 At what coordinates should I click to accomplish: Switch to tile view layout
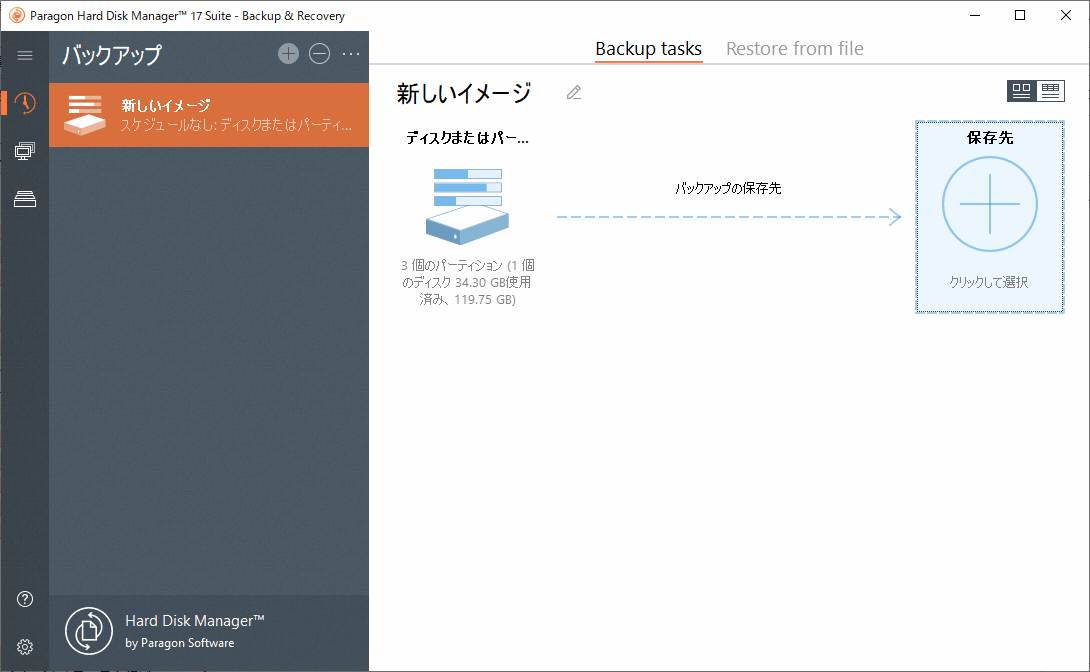coord(1021,90)
